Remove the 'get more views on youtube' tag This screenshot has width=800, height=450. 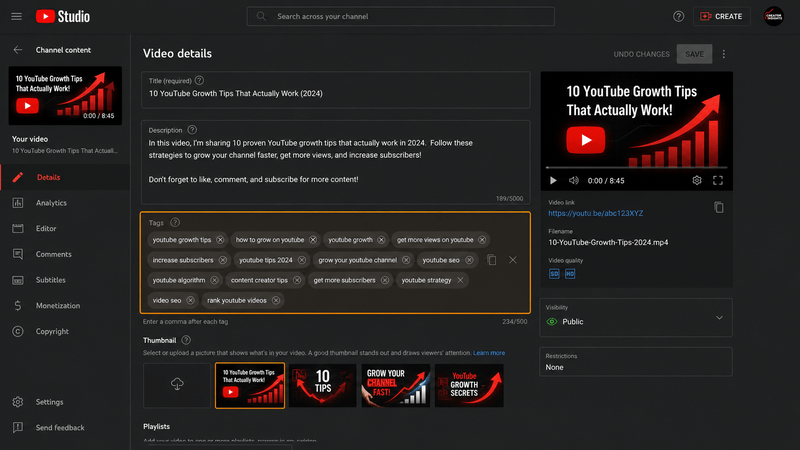tap(482, 240)
